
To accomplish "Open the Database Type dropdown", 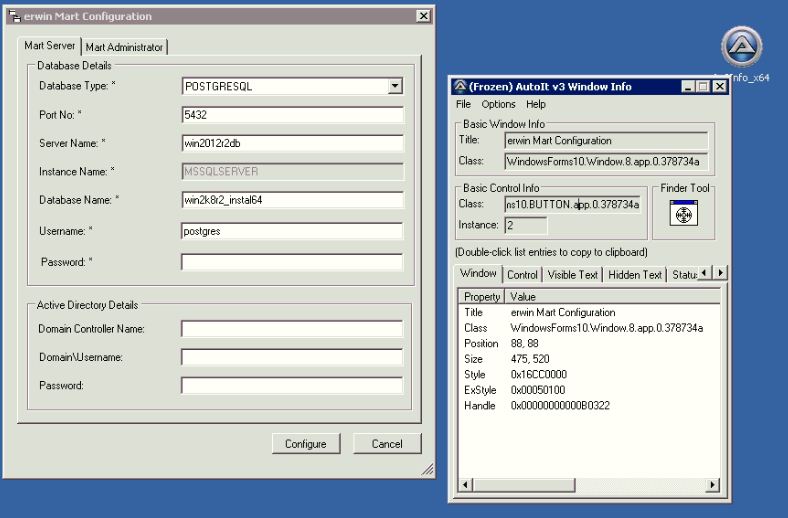I will (395, 86).
